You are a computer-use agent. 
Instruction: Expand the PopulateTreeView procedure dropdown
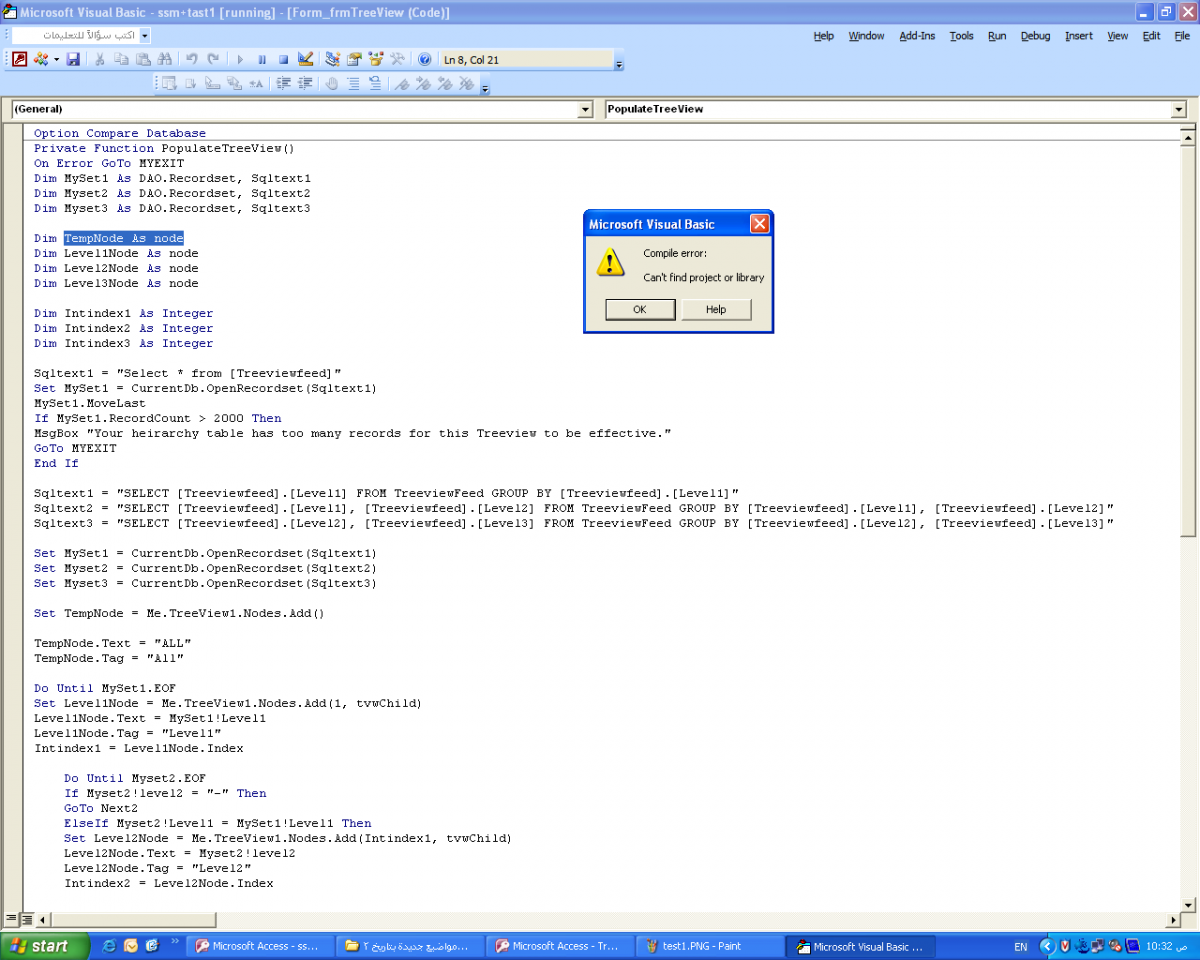click(x=1178, y=109)
